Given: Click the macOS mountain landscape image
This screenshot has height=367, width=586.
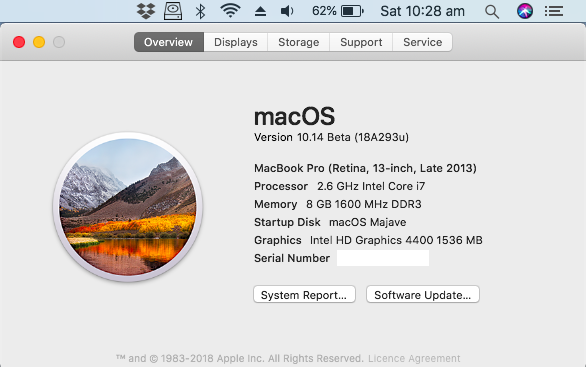Looking at the screenshot, I should 128,207.
